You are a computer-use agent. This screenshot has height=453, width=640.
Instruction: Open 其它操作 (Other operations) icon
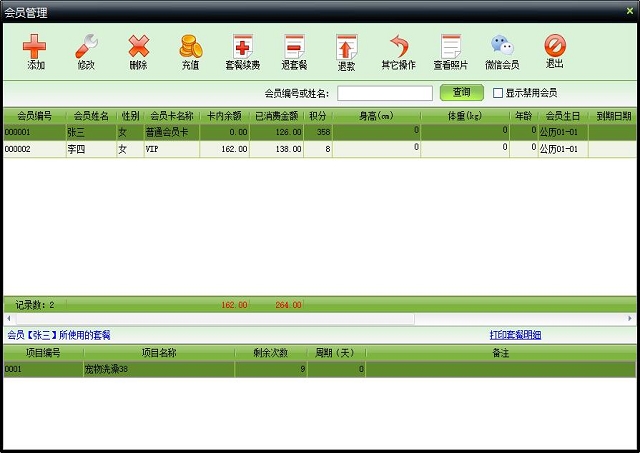coord(398,51)
